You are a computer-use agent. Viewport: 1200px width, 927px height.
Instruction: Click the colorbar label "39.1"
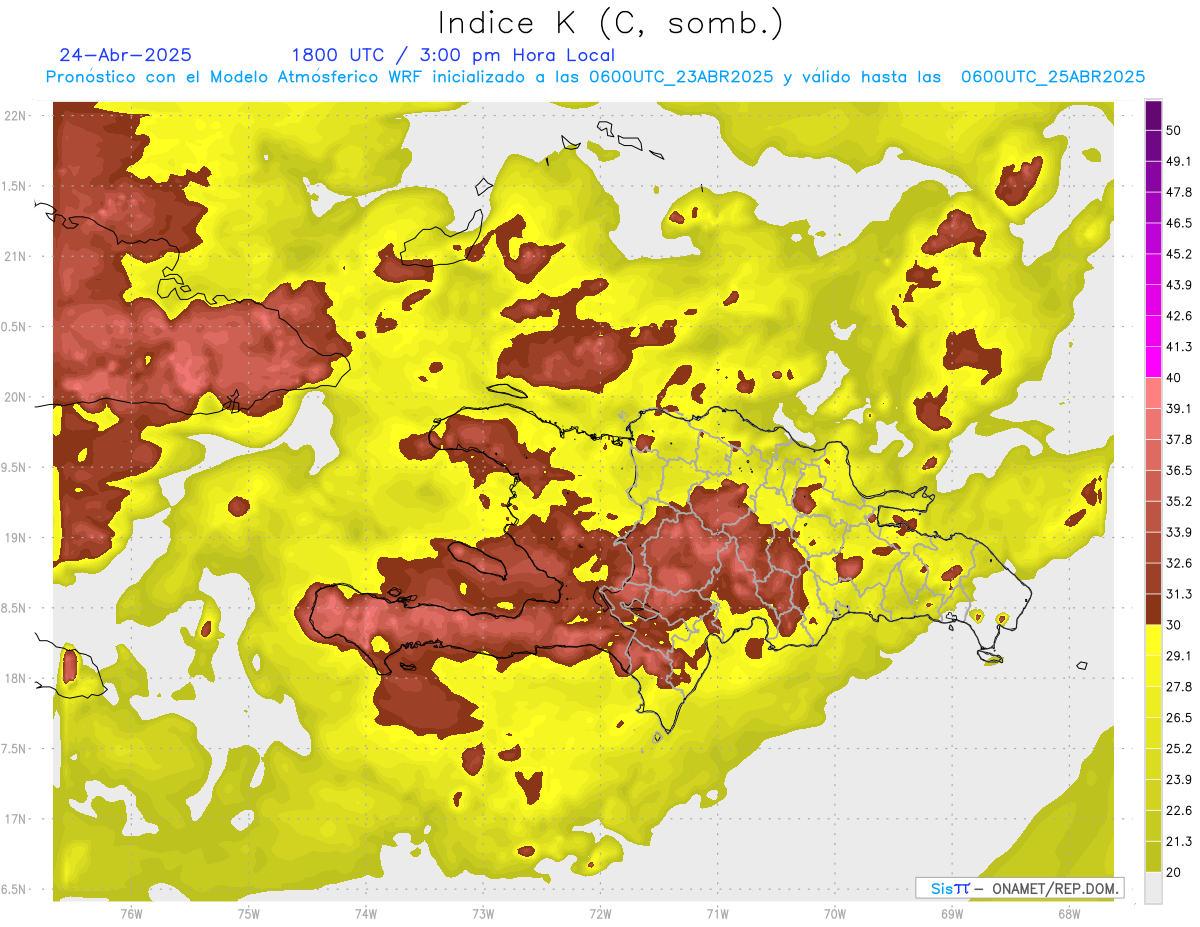pyautogui.click(x=1178, y=408)
